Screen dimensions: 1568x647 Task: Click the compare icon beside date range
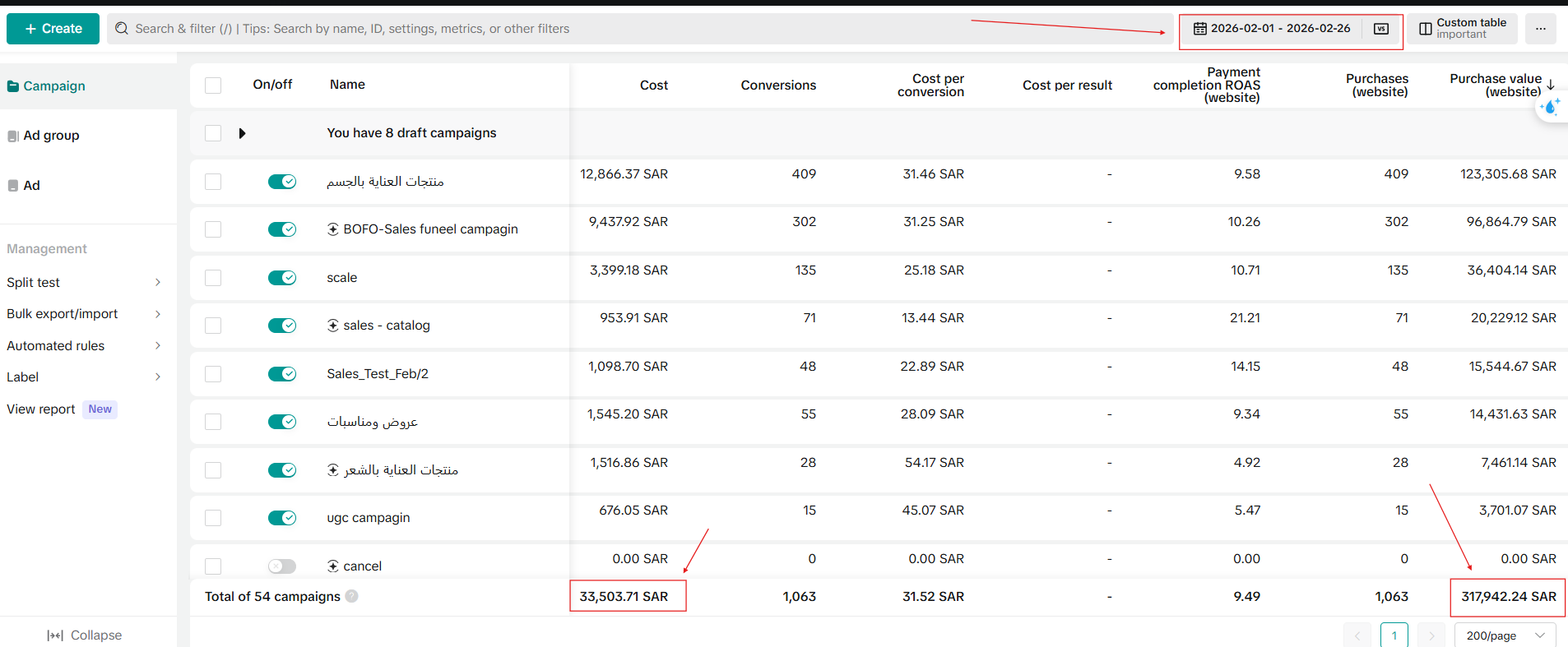(1381, 29)
